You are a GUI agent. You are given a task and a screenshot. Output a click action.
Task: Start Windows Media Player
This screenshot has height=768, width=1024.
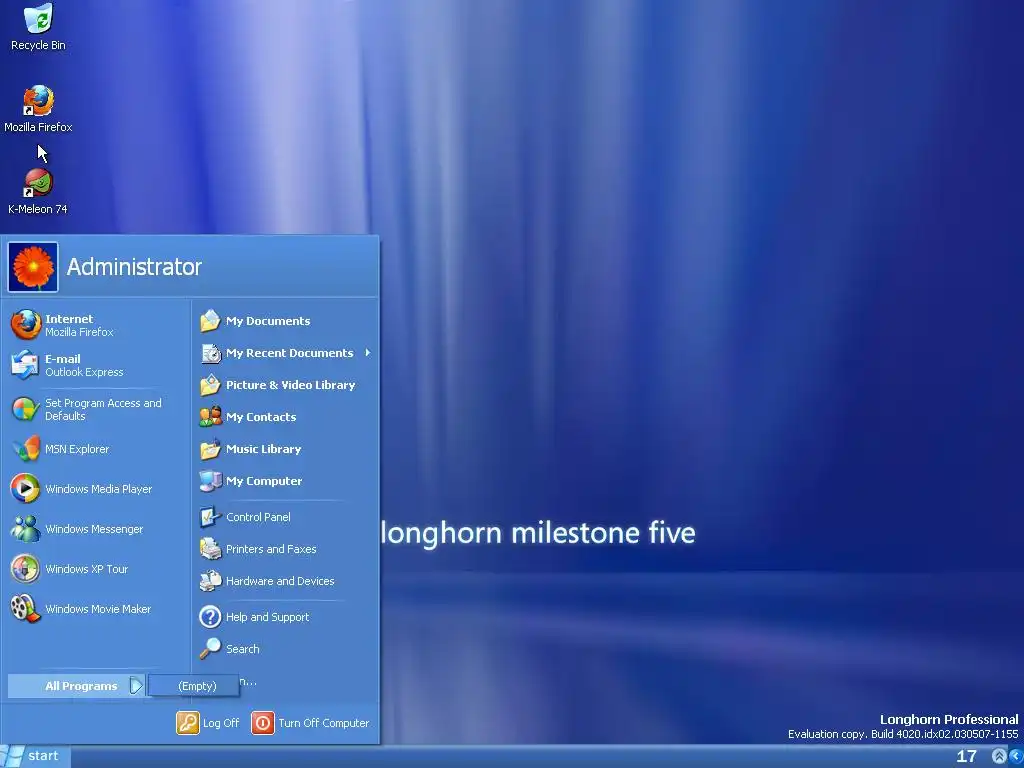[95, 489]
